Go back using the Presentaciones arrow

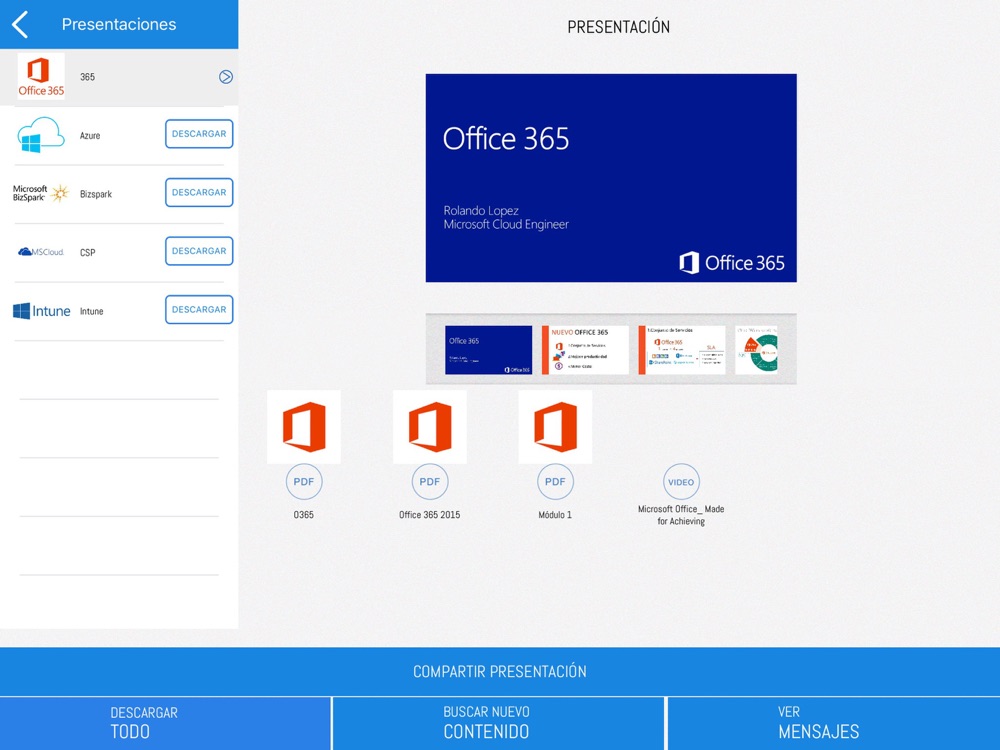[20, 24]
